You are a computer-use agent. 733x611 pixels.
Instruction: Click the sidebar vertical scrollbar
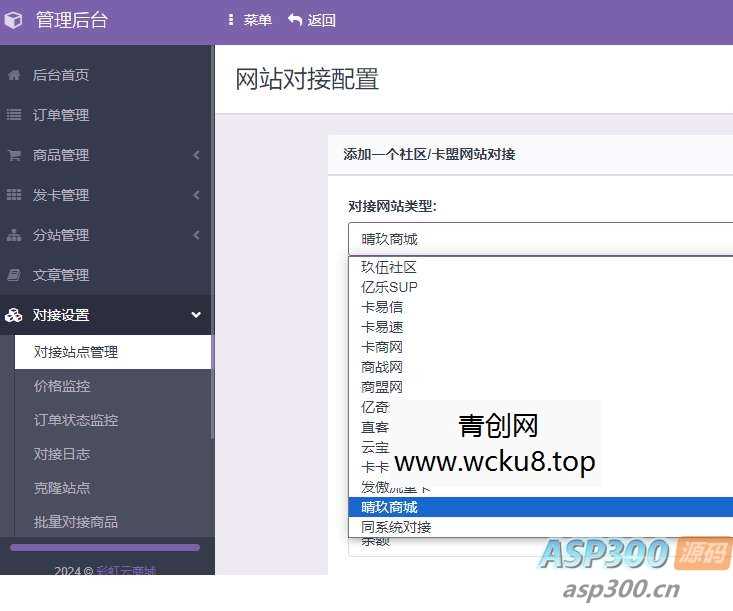(213, 243)
